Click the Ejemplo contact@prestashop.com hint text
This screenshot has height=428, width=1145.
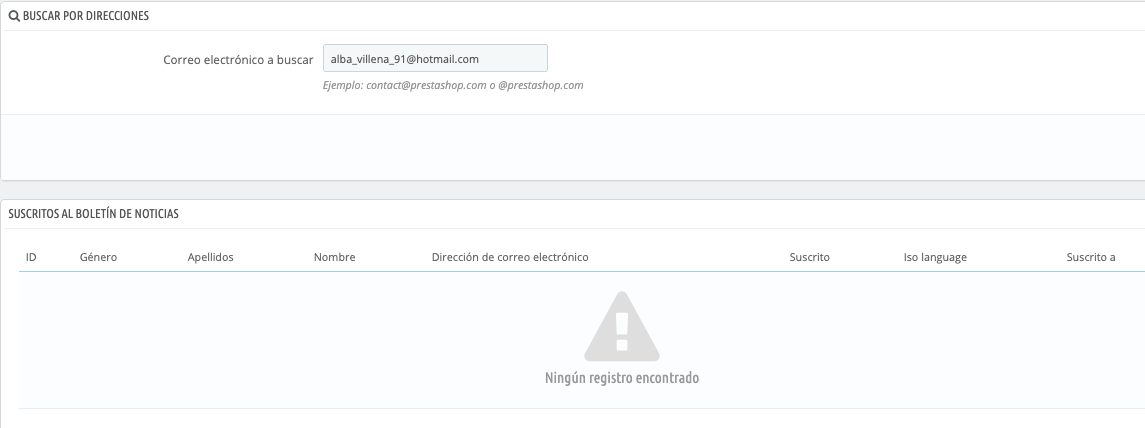(453, 85)
